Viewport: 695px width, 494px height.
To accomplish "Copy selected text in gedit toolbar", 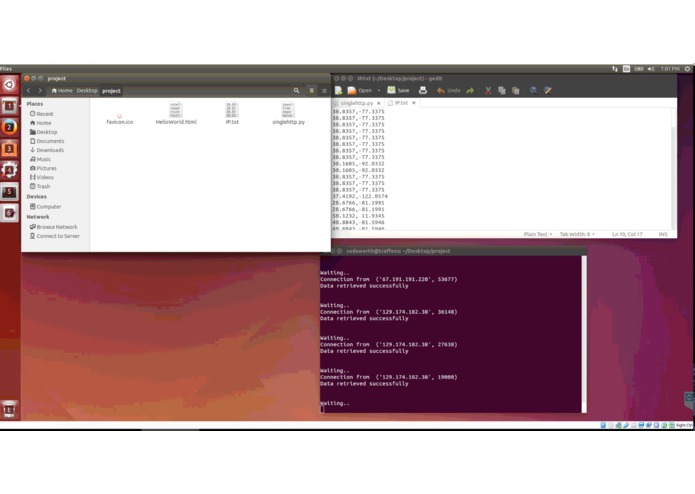I will pyautogui.click(x=502, y=90).
